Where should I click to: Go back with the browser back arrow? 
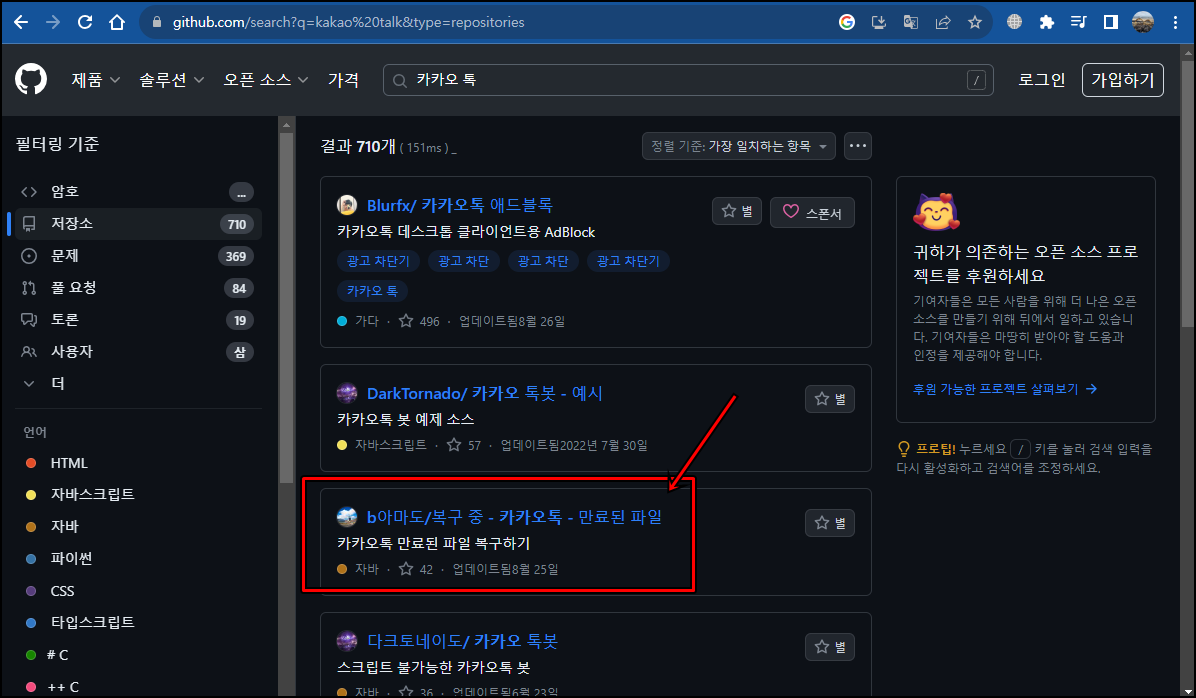(x=21, y=22)
